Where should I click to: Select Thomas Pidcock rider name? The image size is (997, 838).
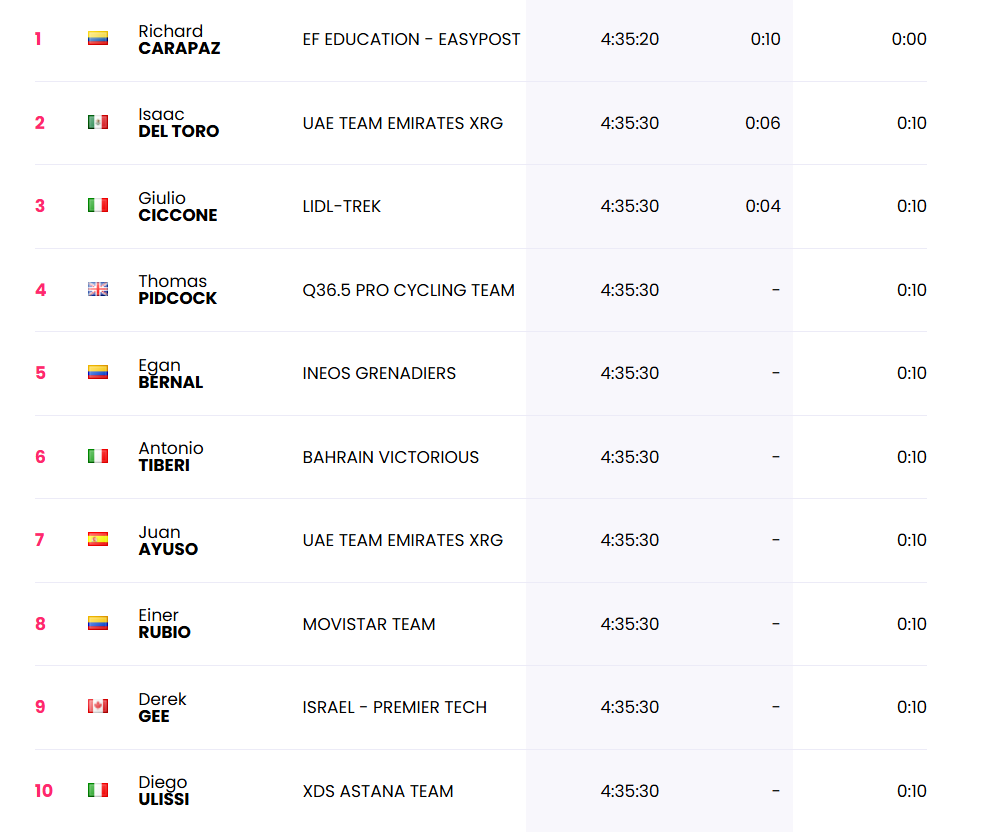point(177,290)
